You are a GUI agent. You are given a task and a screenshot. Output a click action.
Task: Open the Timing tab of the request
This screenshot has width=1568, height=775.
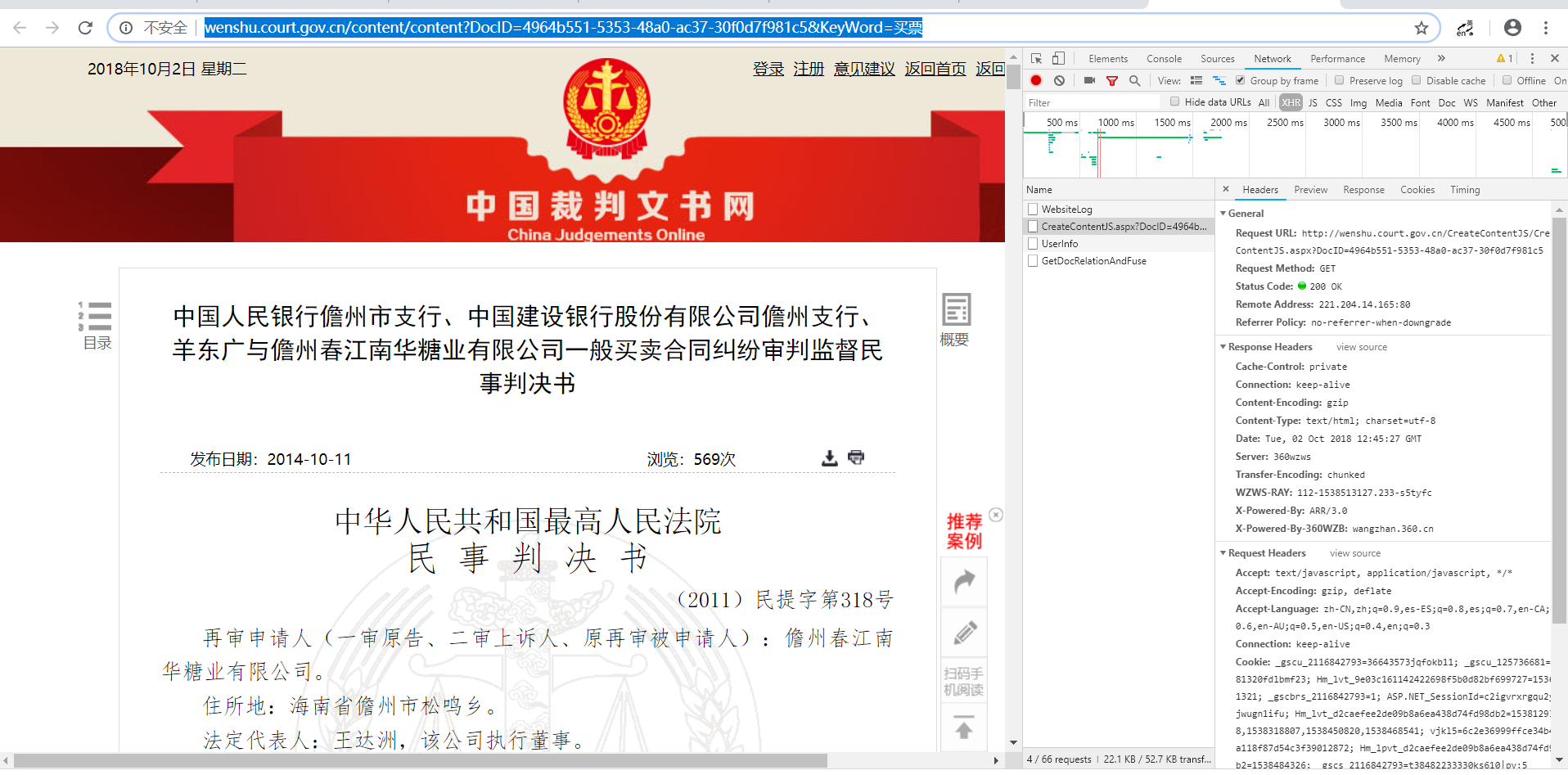click(x=1465, y=190)
